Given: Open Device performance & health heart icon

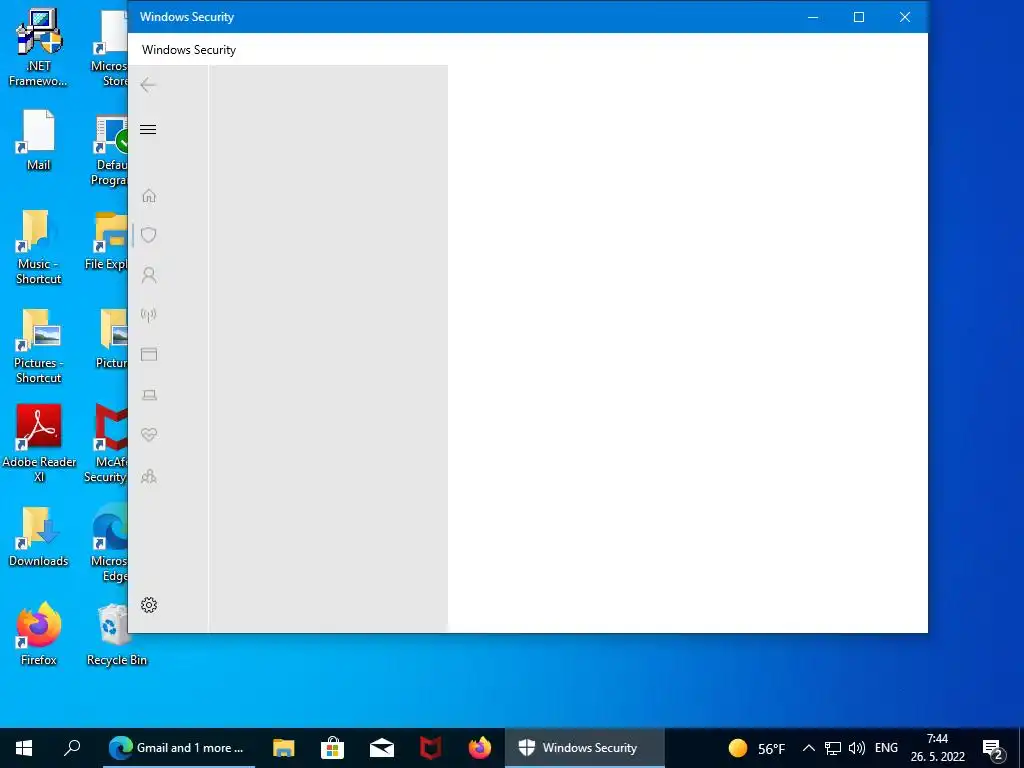Looking at the screenshot, I should tap(149, 435).
